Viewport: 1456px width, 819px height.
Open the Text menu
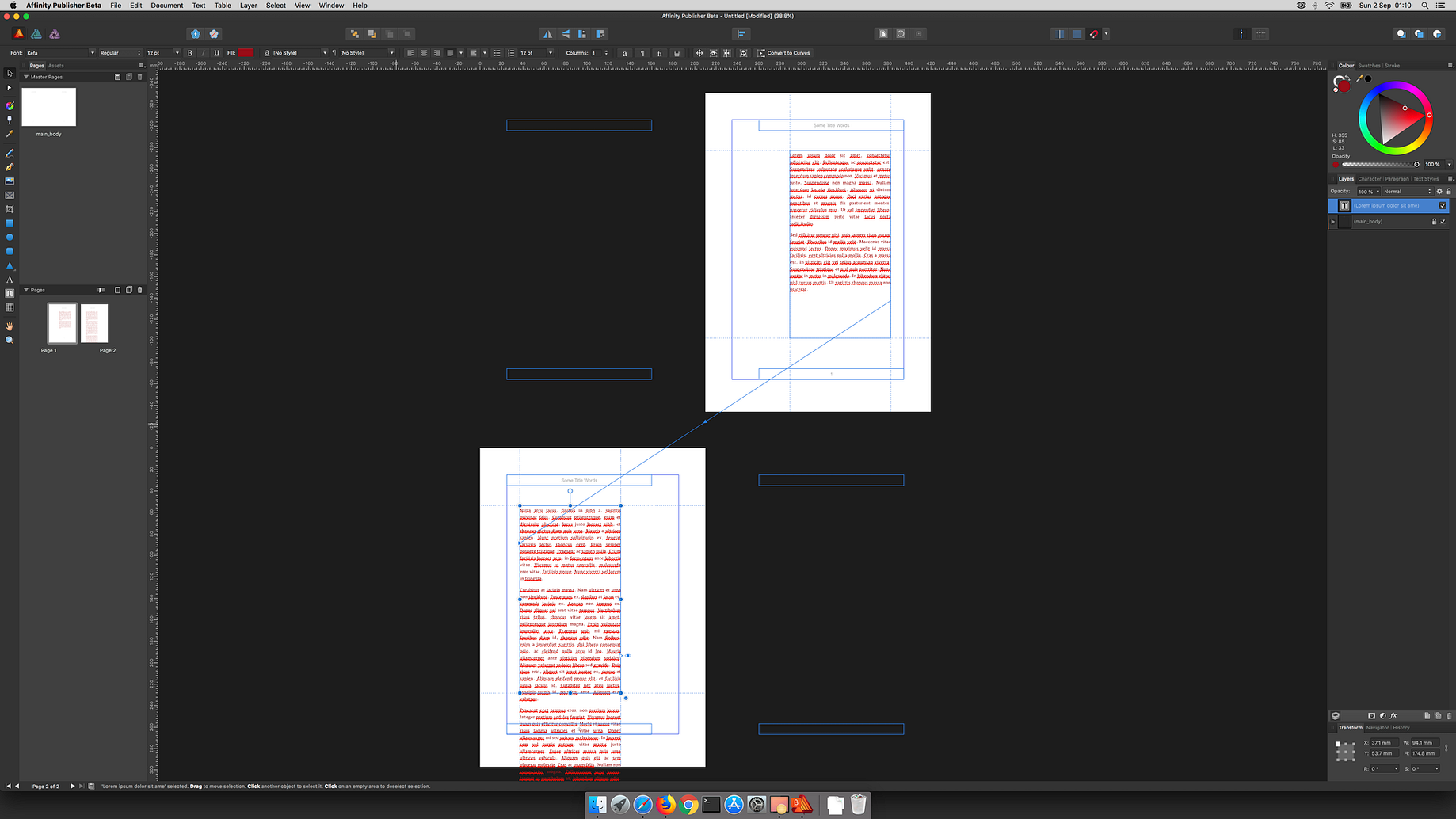coord(199,6)
